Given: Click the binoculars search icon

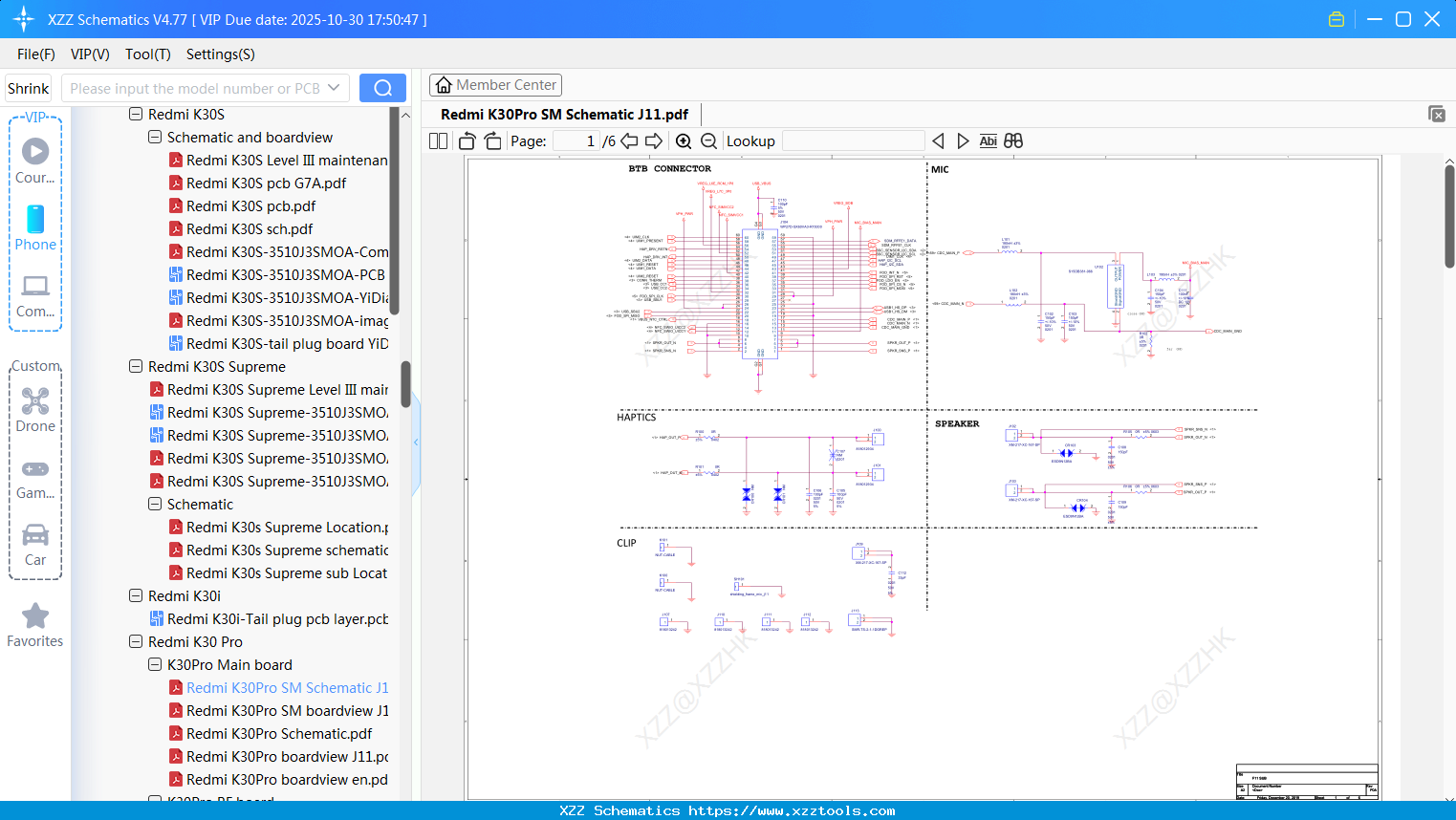Looking at the screenshot, I should [1013, 141].
